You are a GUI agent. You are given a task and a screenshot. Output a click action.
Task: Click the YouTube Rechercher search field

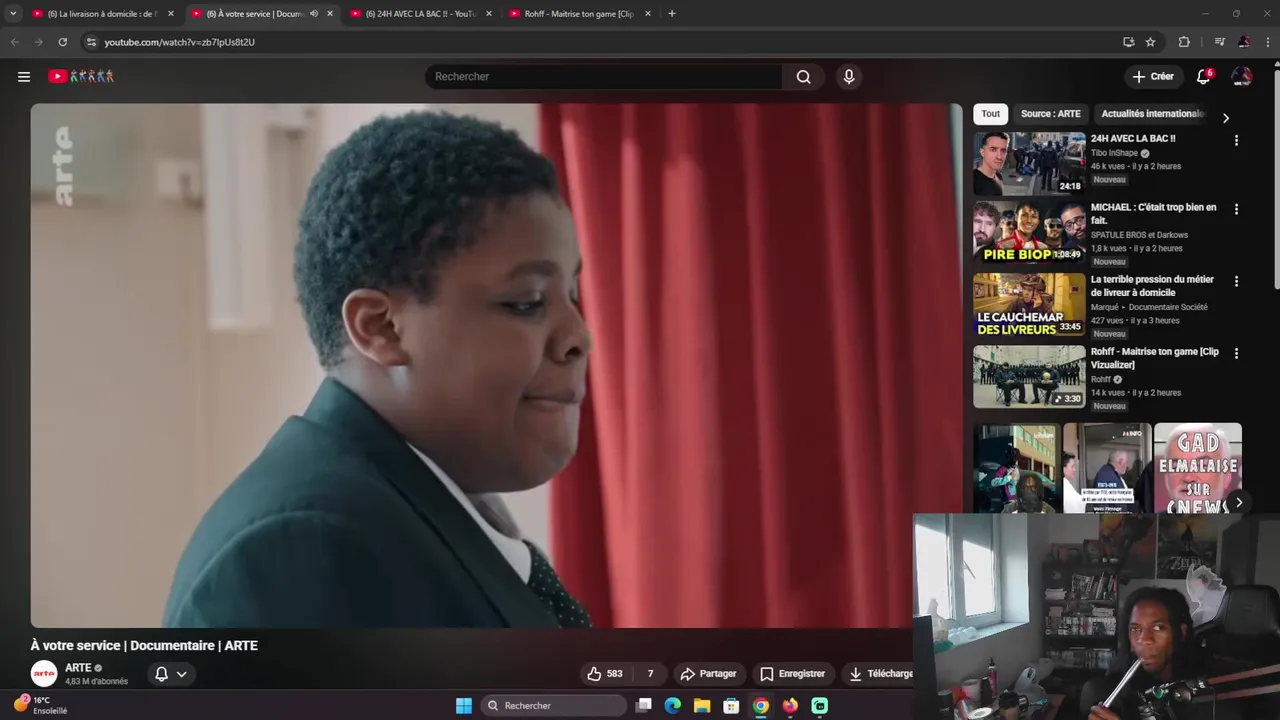[604, 77]
